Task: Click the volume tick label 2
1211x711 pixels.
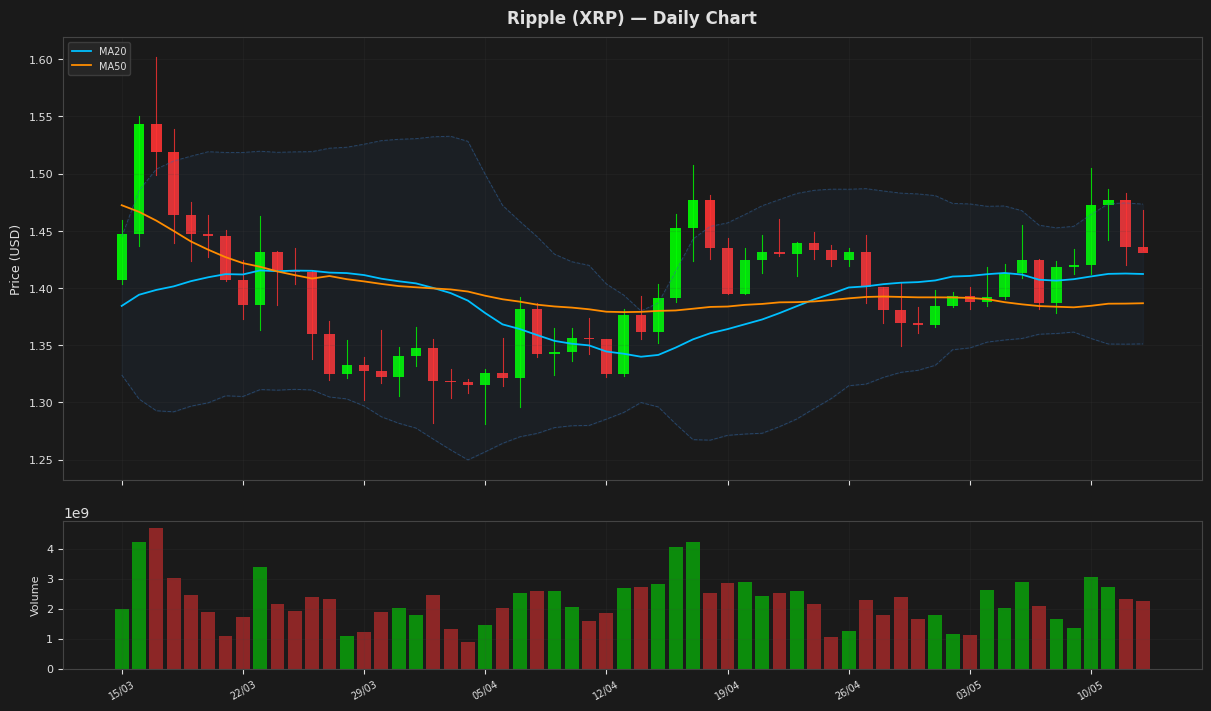Action: click(48, 609)
